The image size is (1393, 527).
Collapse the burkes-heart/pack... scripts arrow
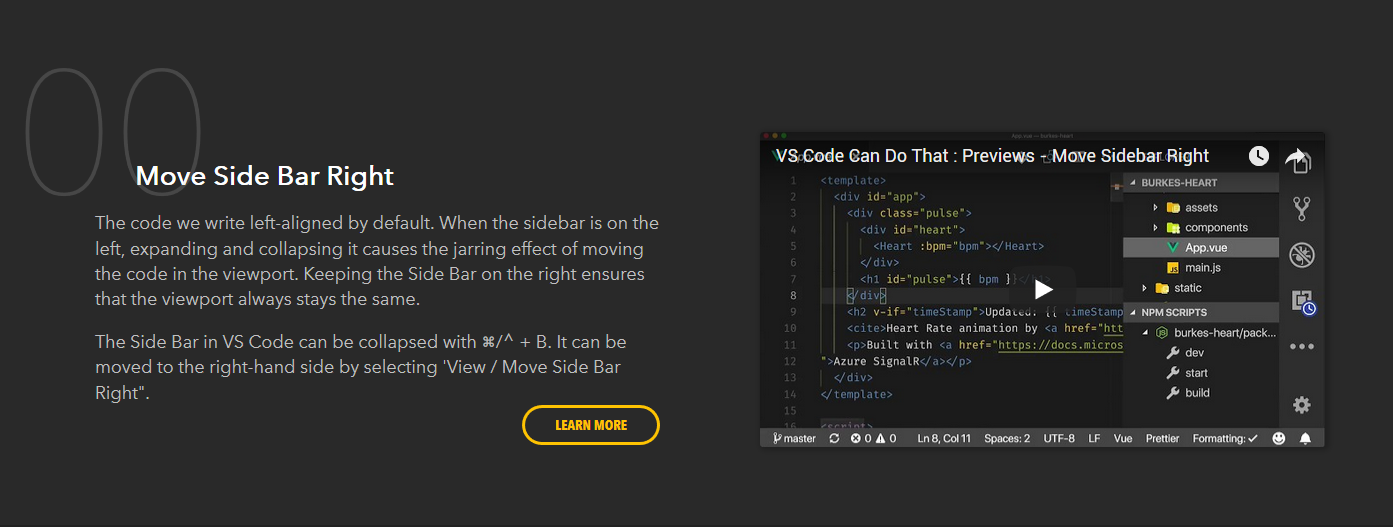click(x=1144, y=332)
